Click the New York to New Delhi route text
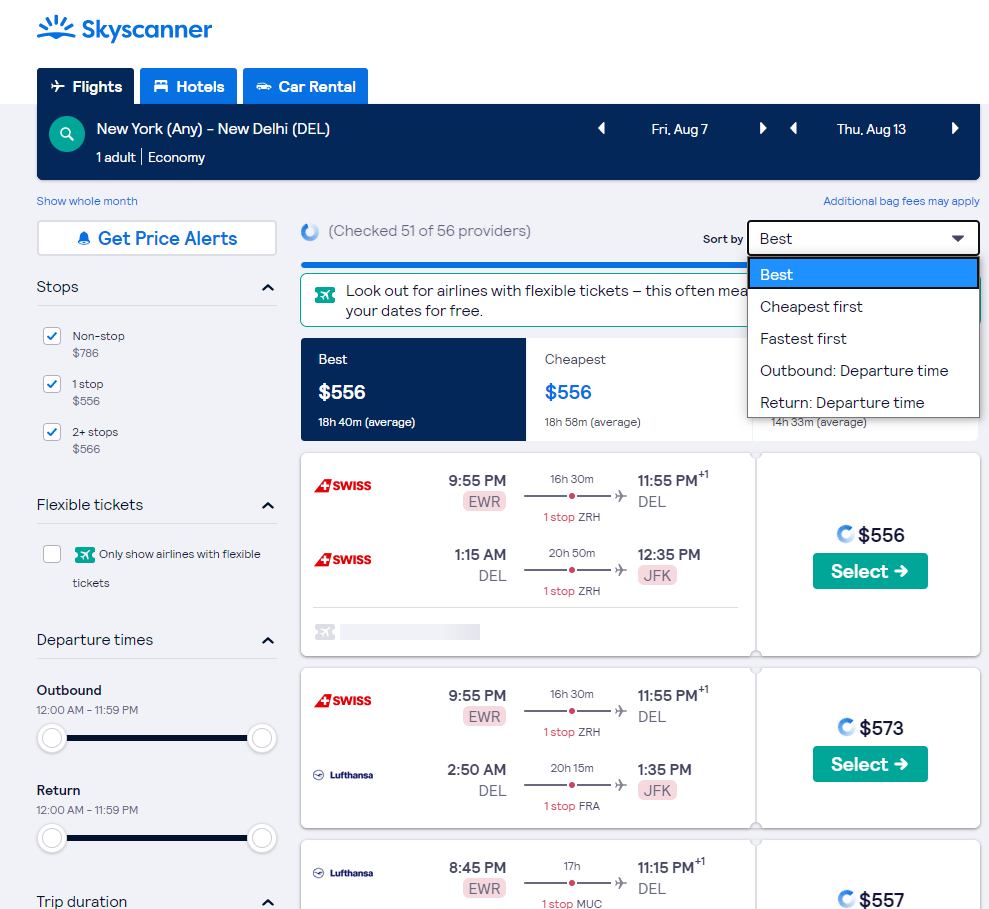Image resolution: width=989 pixels, height=909 pixels. click(x=213, y=129)
